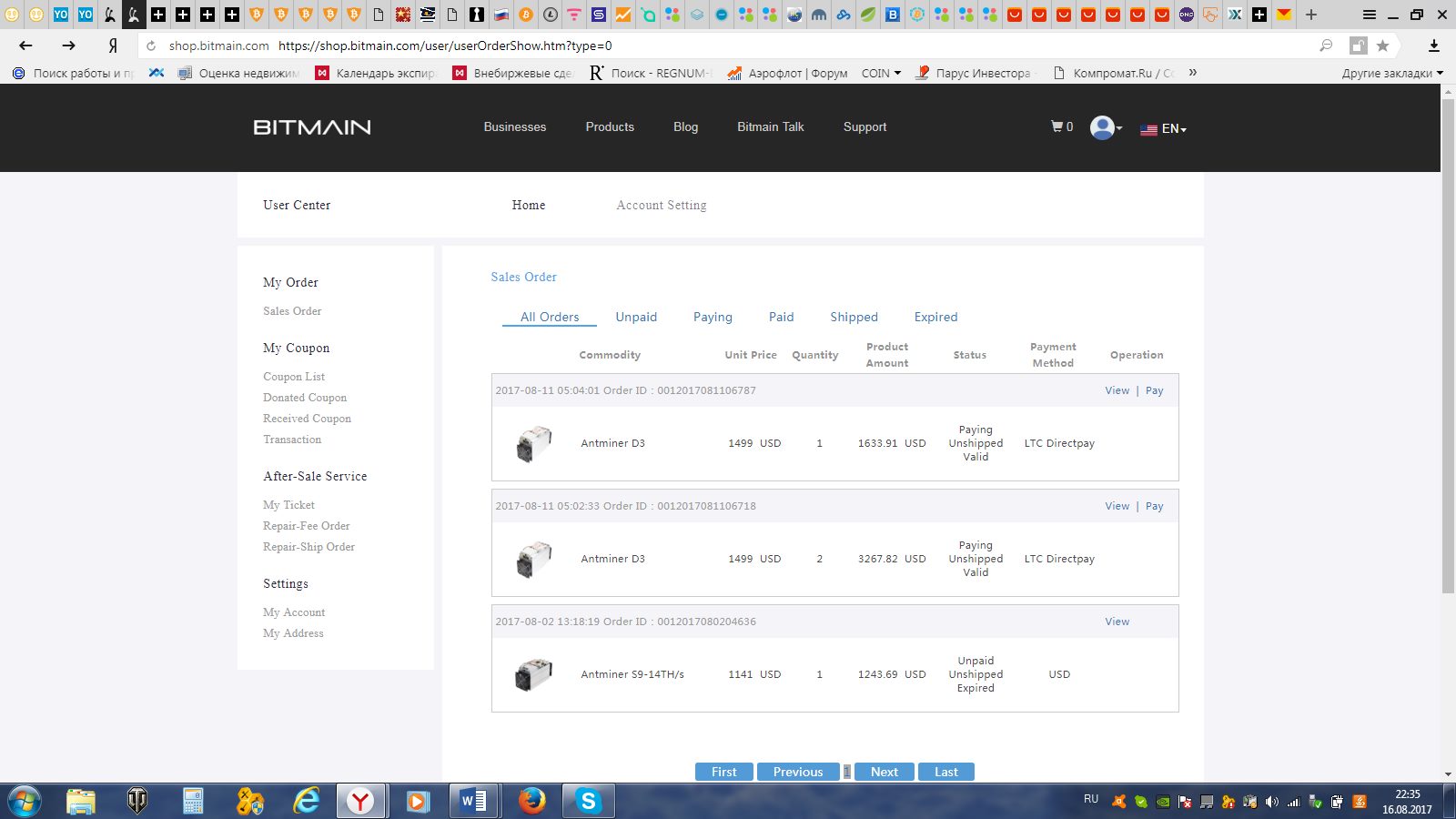Open Transaction in sidebar
Viewport: 1456px width, 819px height.
tap(292, 440)
